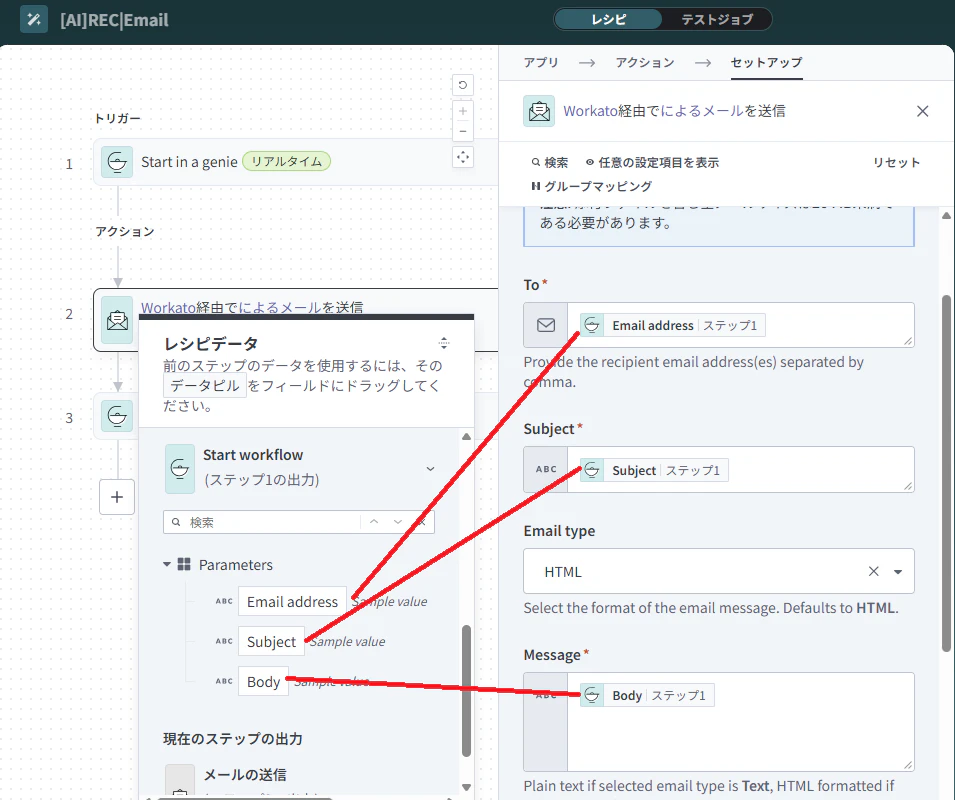The height and width of the screenshot is (800, 955).
Task: Add a new step with the plus button
Action: pos(117,497)
